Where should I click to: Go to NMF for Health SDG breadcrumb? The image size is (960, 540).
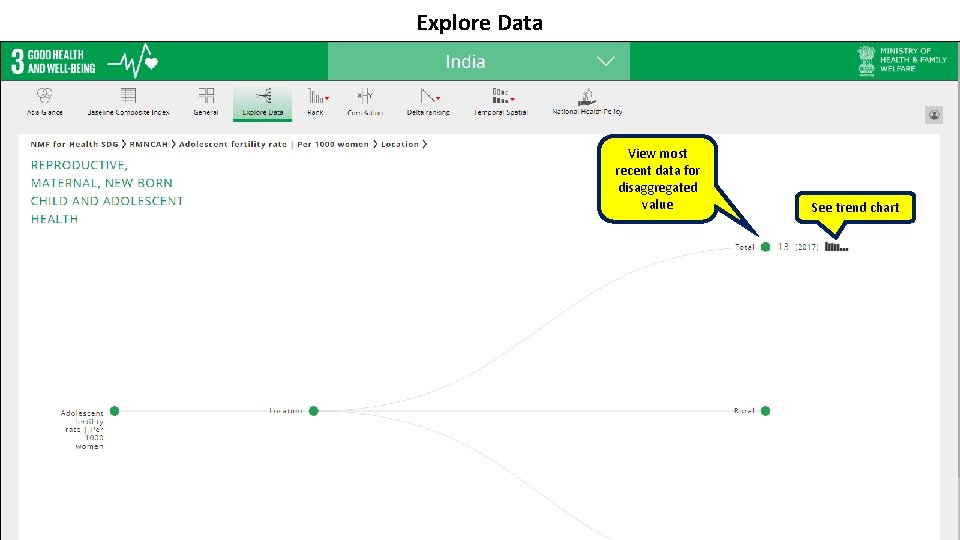[74, 144]
